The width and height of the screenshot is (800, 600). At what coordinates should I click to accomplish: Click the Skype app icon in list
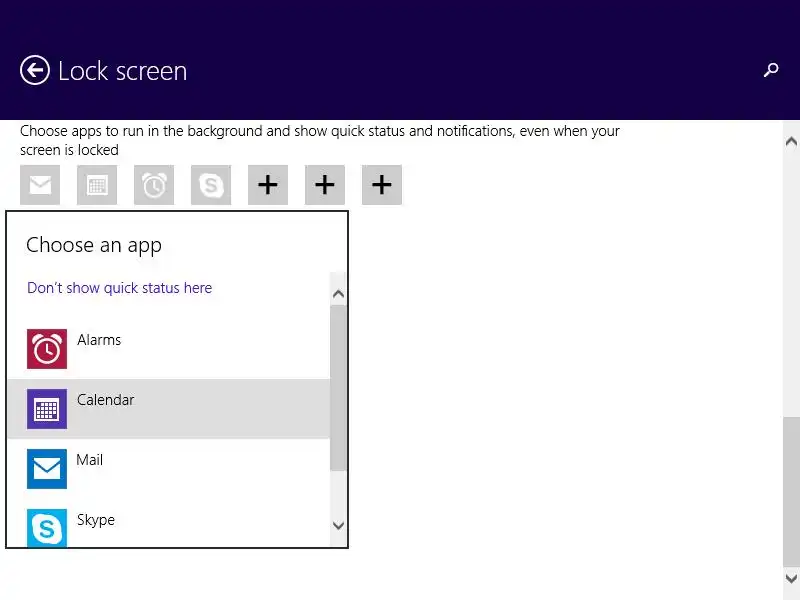[47, 528]
